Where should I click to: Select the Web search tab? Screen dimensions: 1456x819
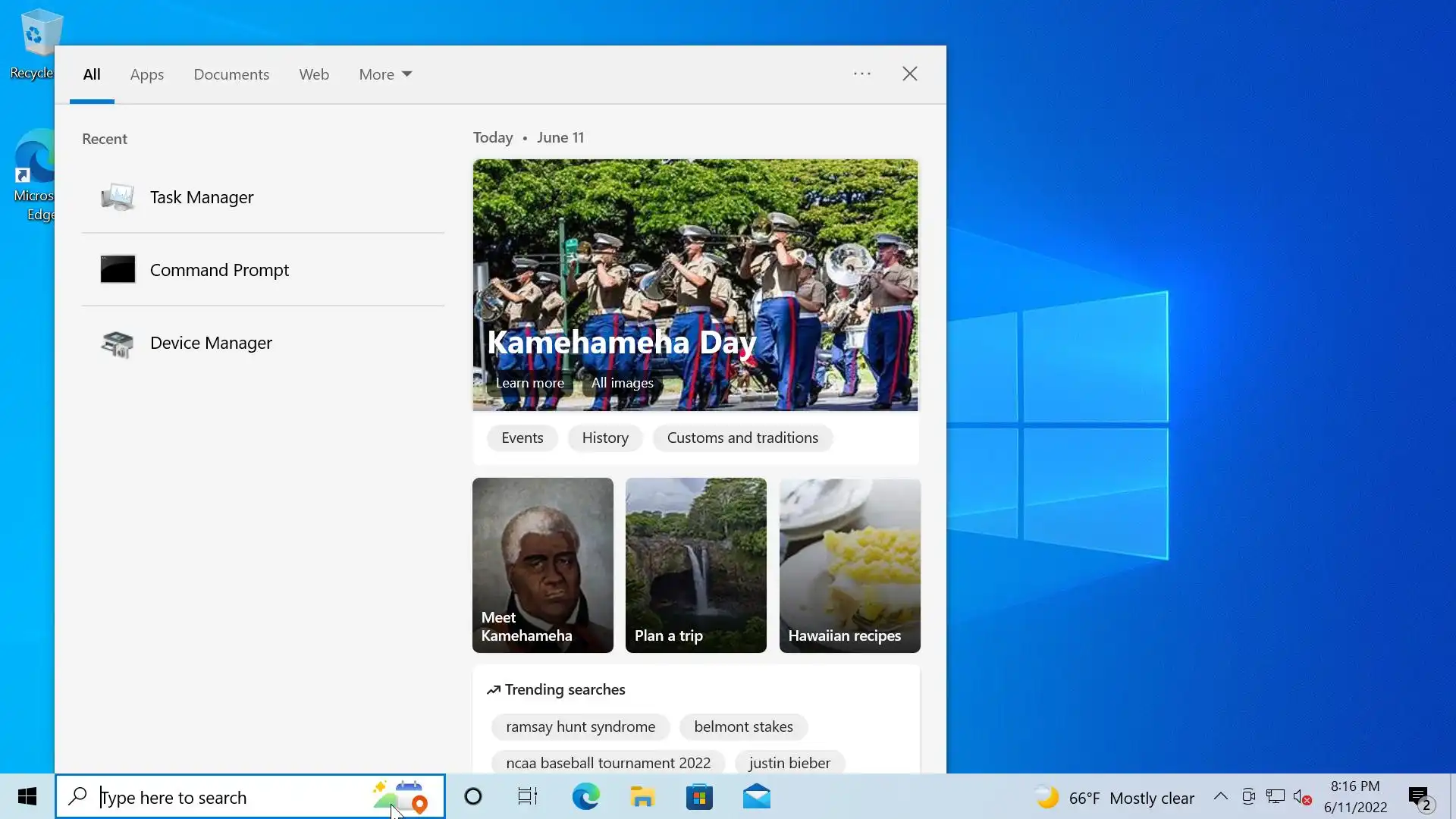(x=314, y=74)
